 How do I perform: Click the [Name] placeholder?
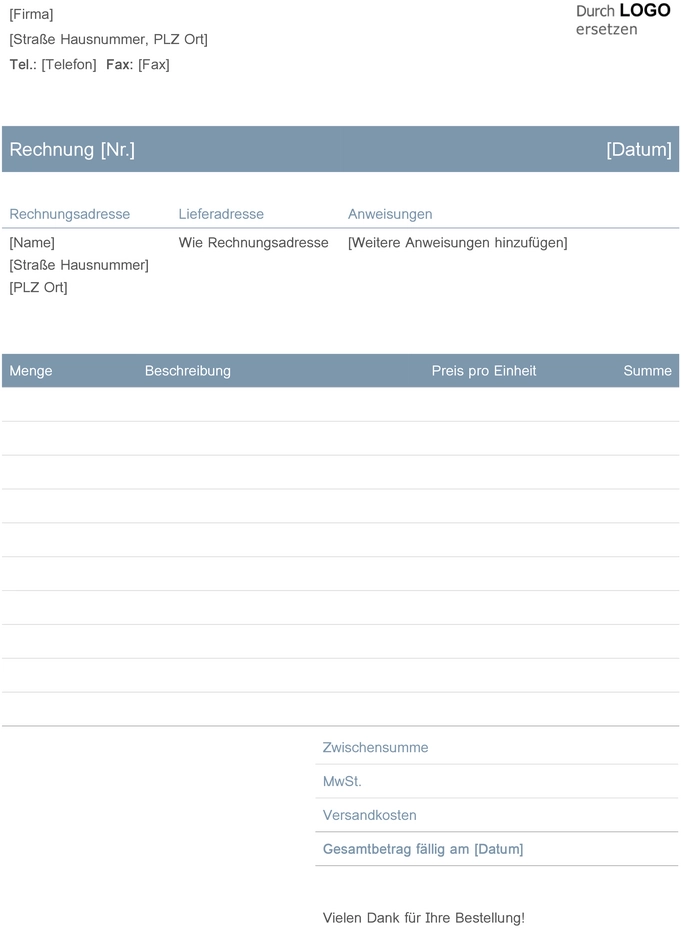(32, 243)
